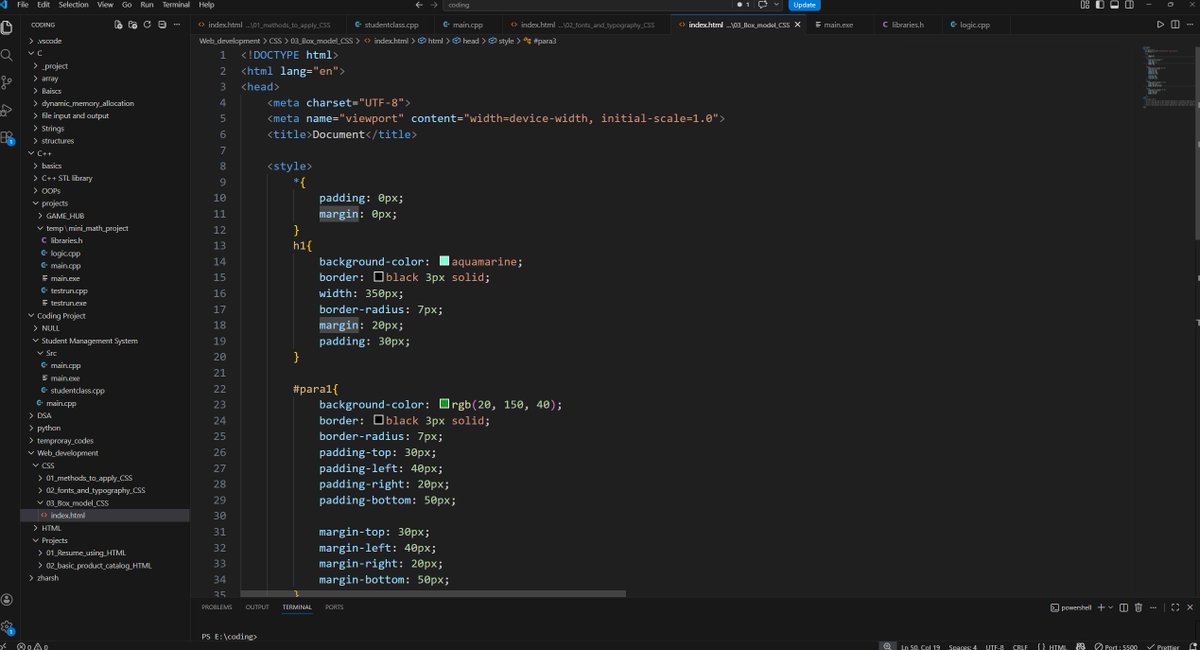Close the terminal panel
Image resolution: width=1200 pixels, height=650 pixels.
[1190, 607]
